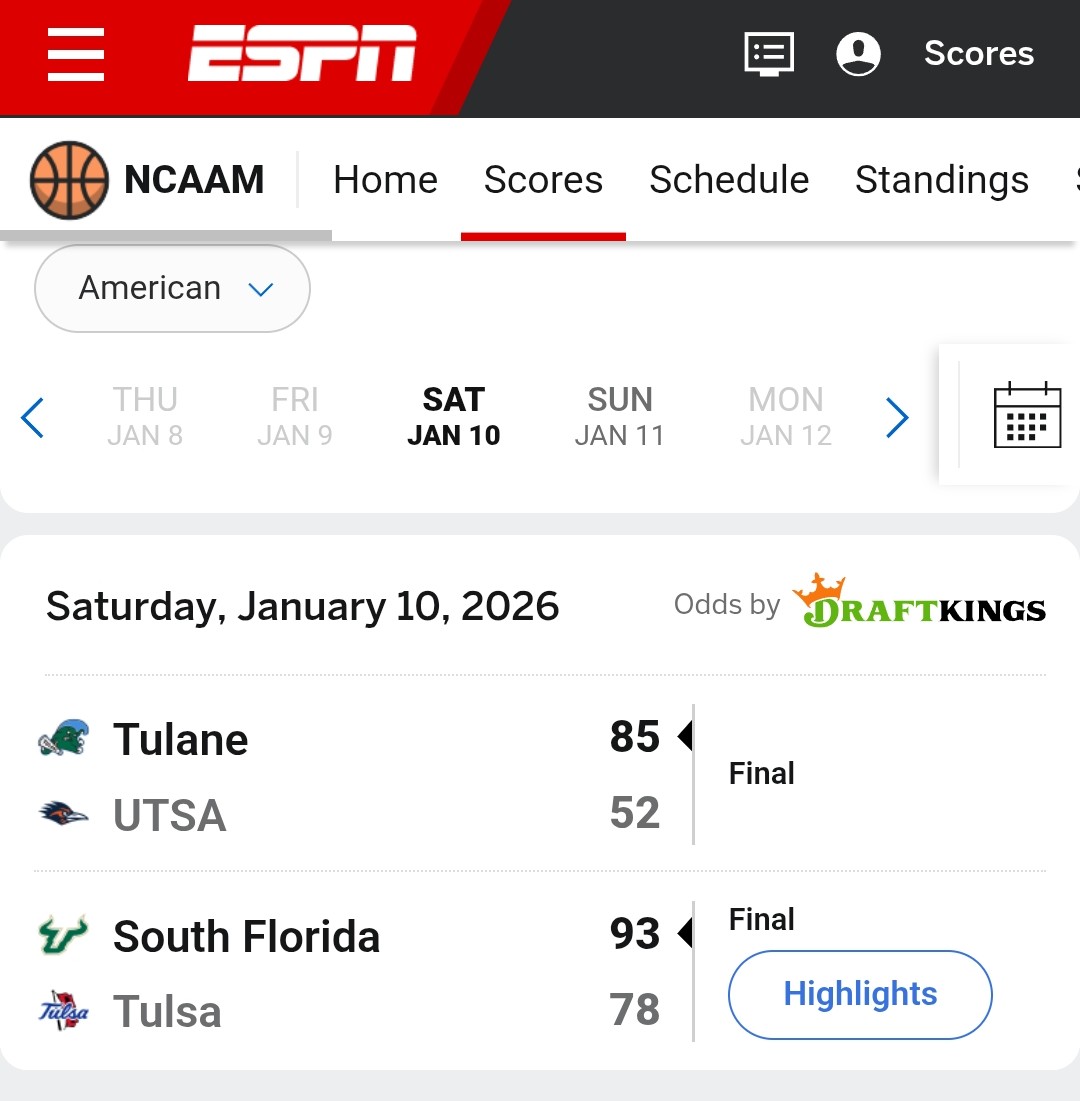Go to previous dates with left arrow
Screen dimensions: 1080x1101
click(33, 417)
